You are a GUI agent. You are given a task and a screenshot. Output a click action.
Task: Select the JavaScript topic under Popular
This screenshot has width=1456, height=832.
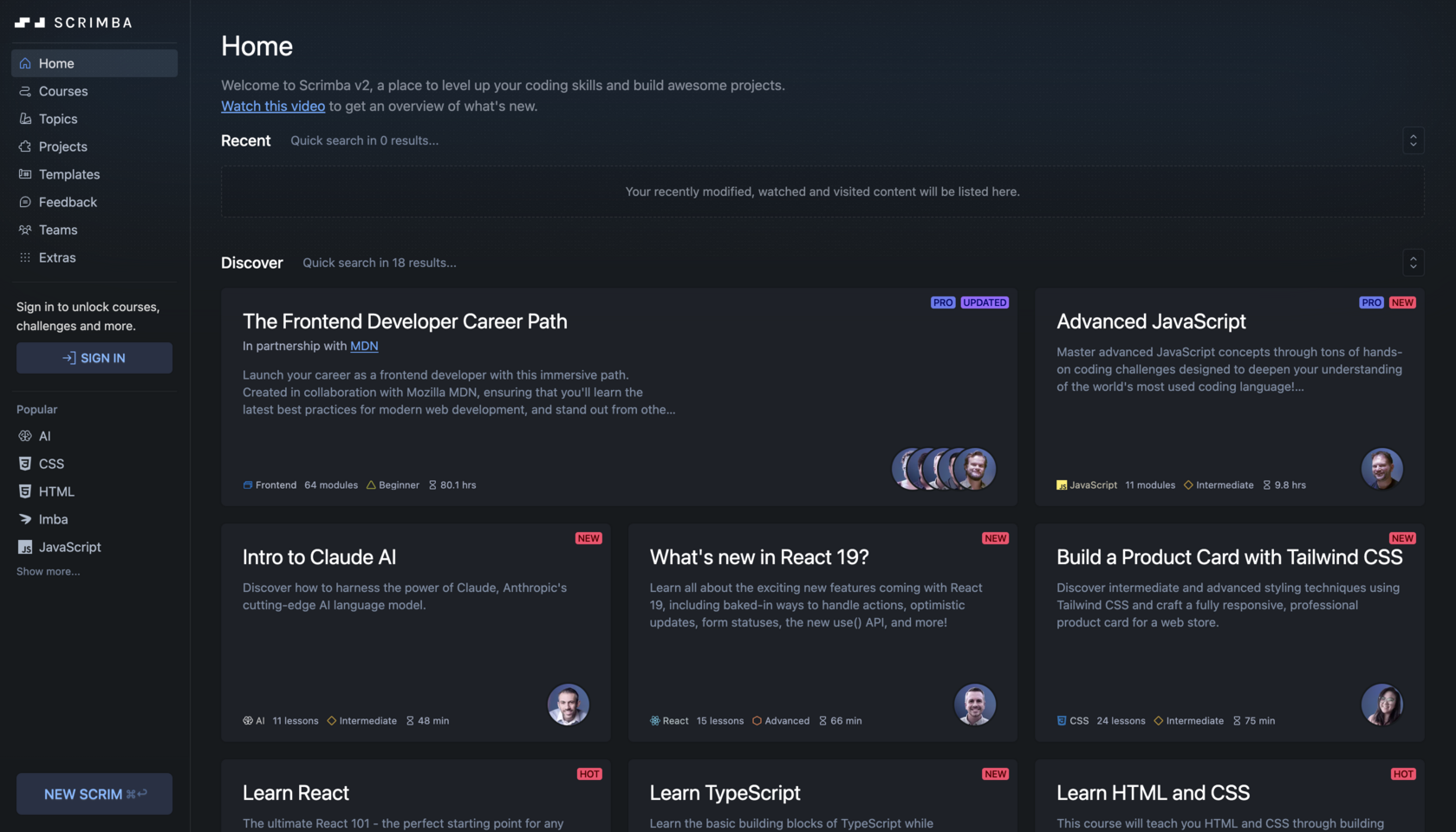(x=94, y=547)
